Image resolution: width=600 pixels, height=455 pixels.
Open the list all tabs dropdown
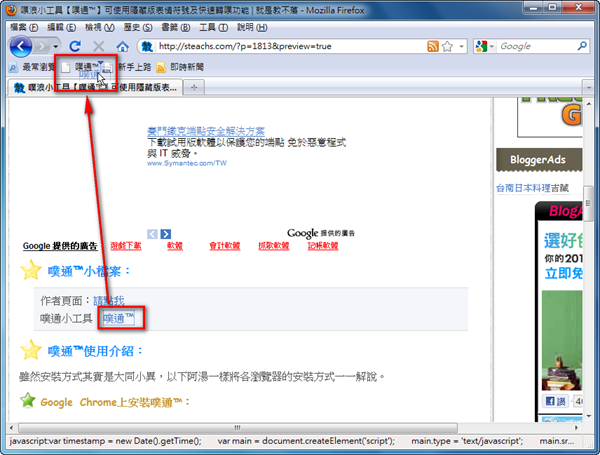[x=589, y=88]
